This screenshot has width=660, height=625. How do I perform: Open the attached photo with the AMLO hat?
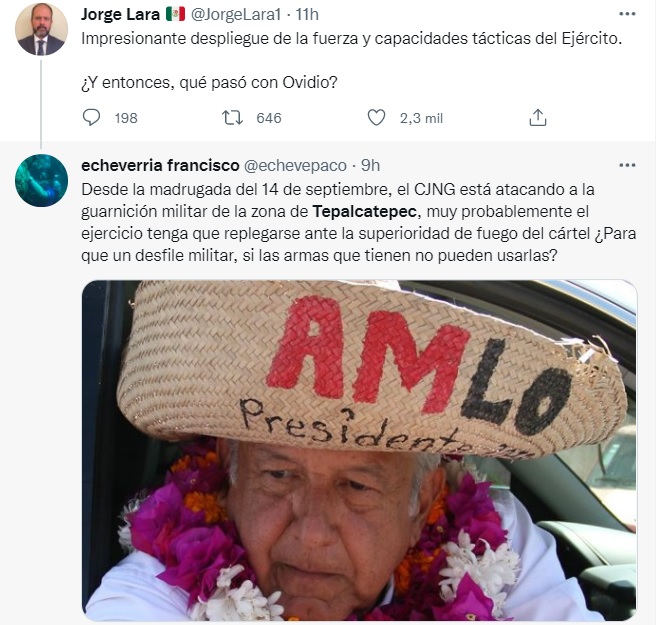[x=359, y=450]
